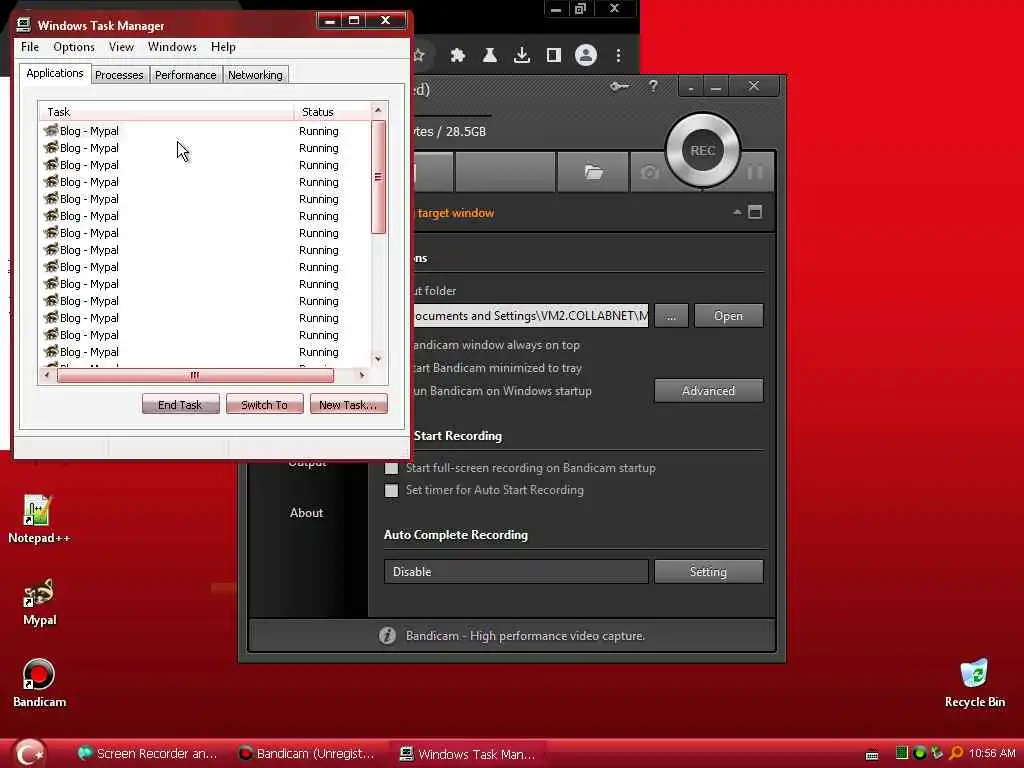Click the output folder path field in Bandicam
This screenshot has width=1024, height=768.
pos(530,315)
